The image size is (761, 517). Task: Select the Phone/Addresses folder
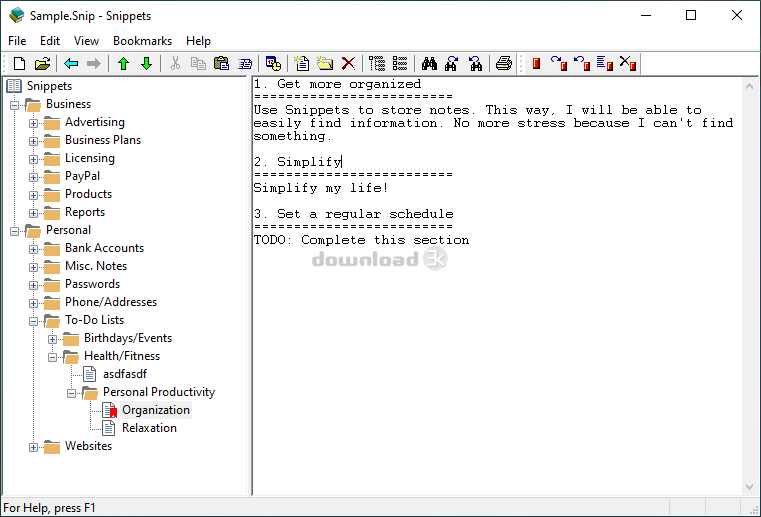pos(111,301)
